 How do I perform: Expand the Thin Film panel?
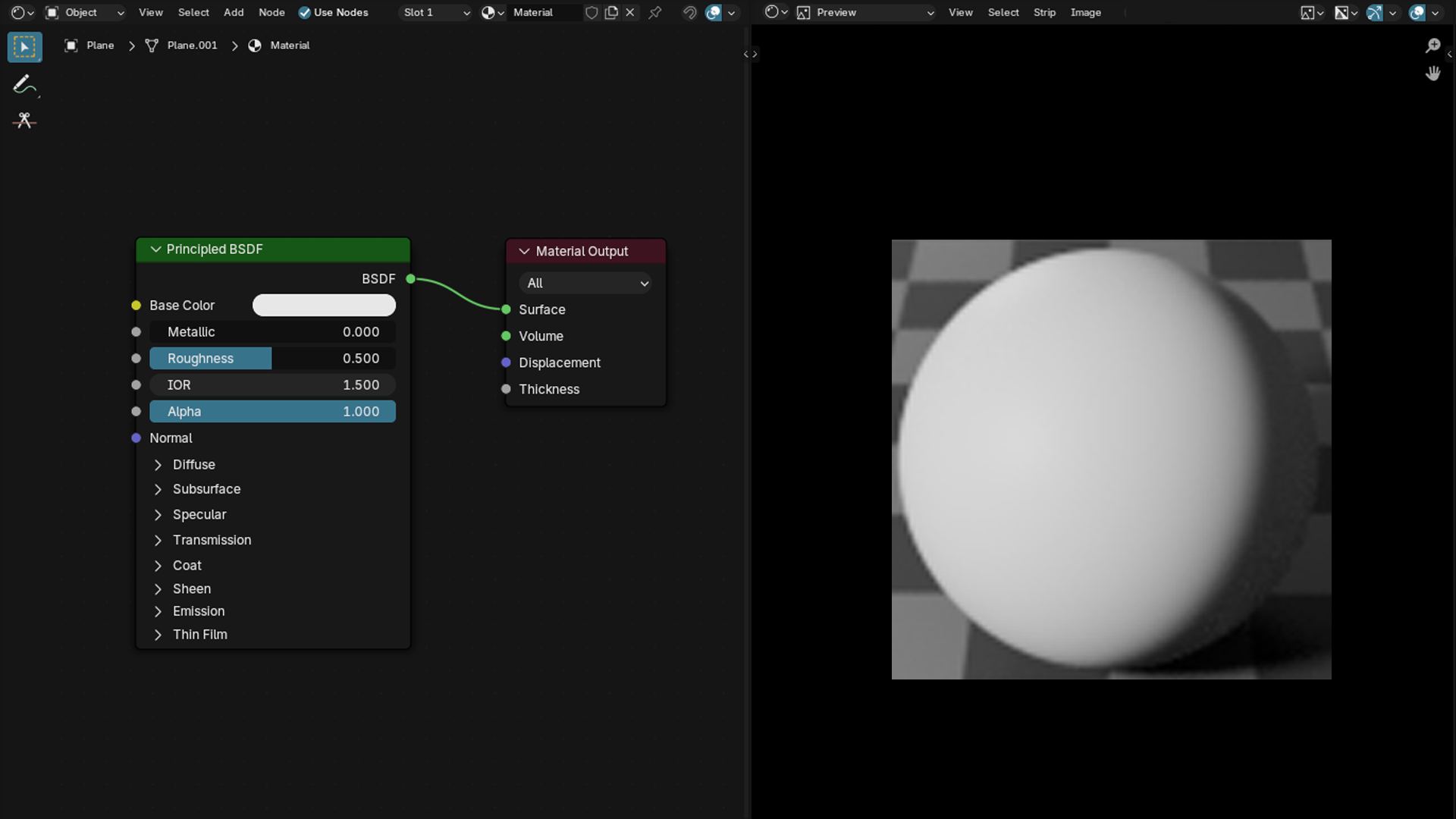(158, 635)
